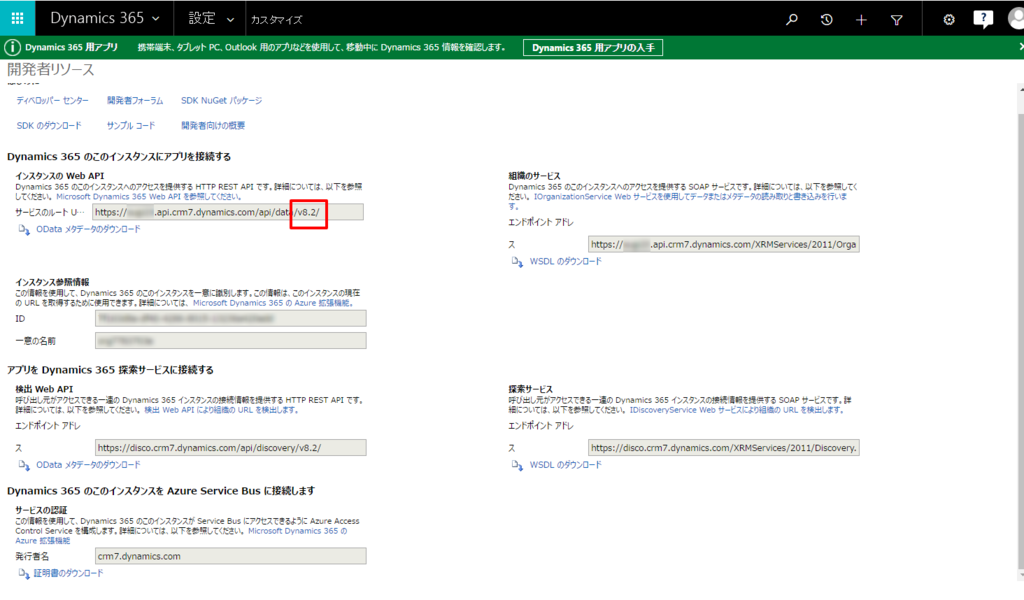Open the app launcher waffle icon
This screenshot has height=600, width=1024.
click(17, 18)
